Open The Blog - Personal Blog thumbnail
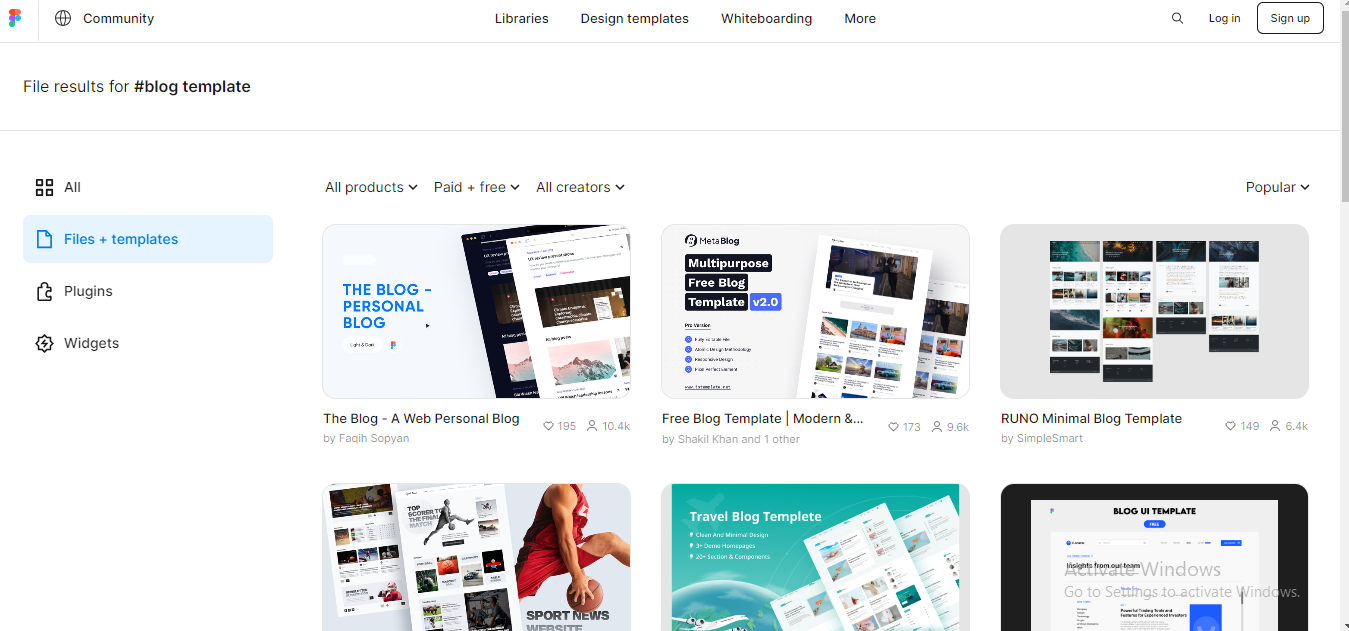Viewport: 1349px width, 631px height. (x=476, y=312)
